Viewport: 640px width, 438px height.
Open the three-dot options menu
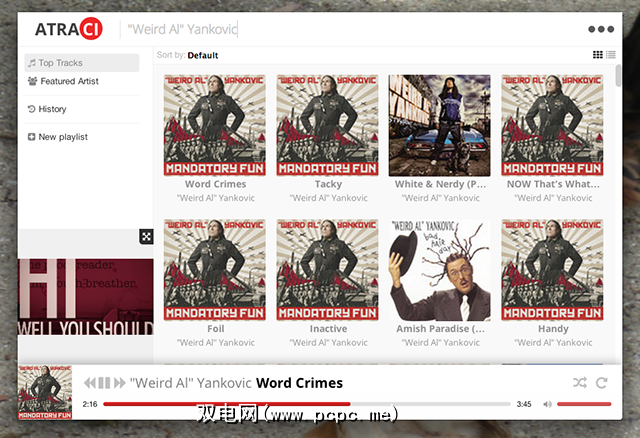click(601, 29)
